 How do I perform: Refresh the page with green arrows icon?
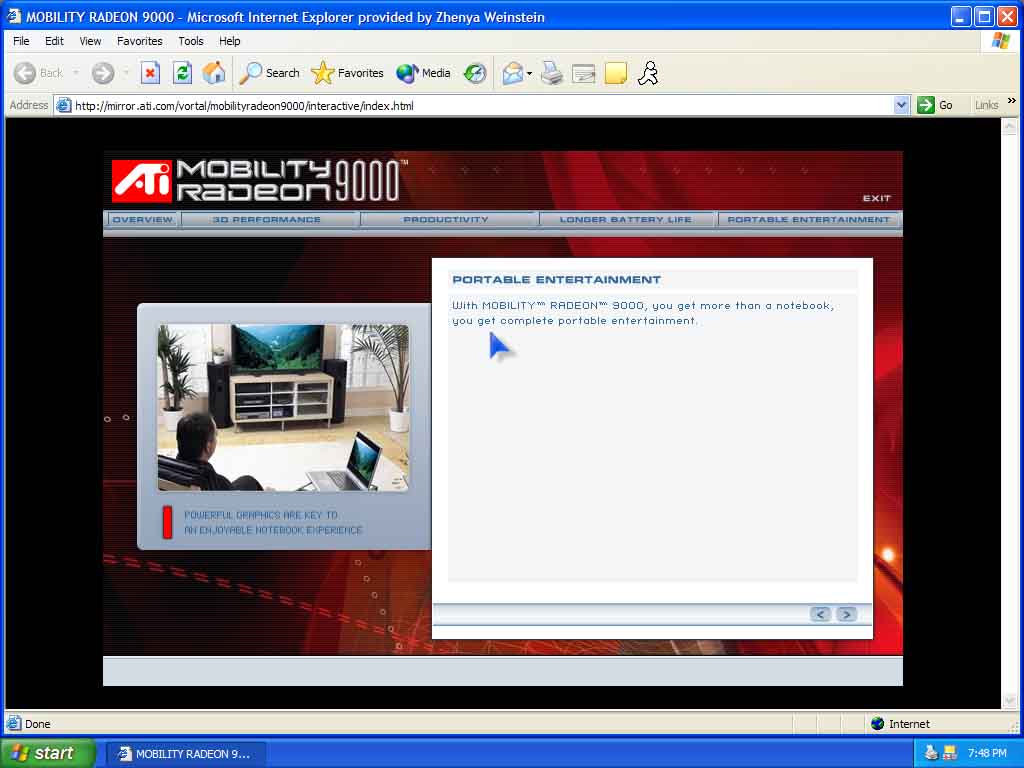click(182, 73)
